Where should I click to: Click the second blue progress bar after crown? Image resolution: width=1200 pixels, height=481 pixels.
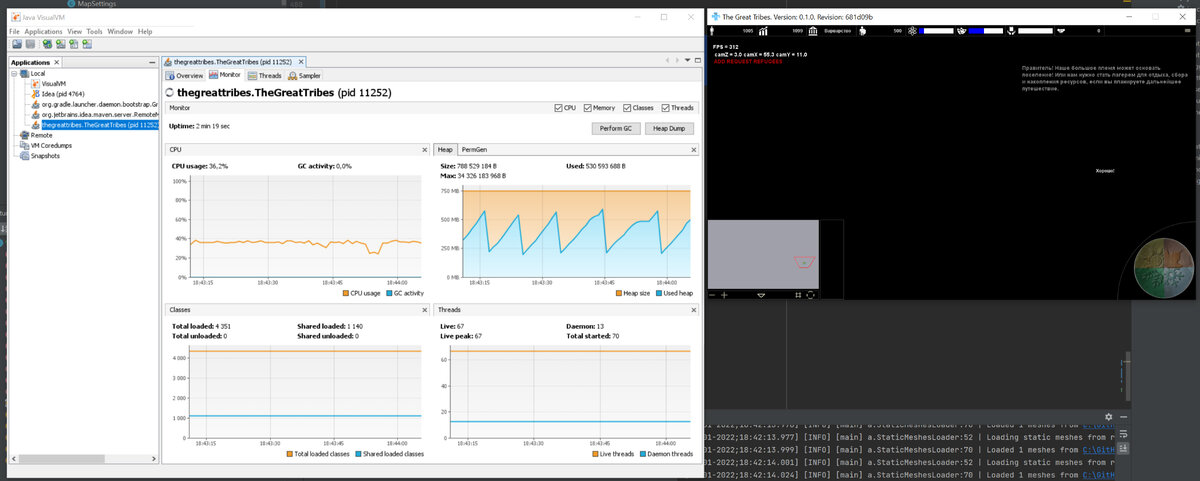tap(986, 31)
